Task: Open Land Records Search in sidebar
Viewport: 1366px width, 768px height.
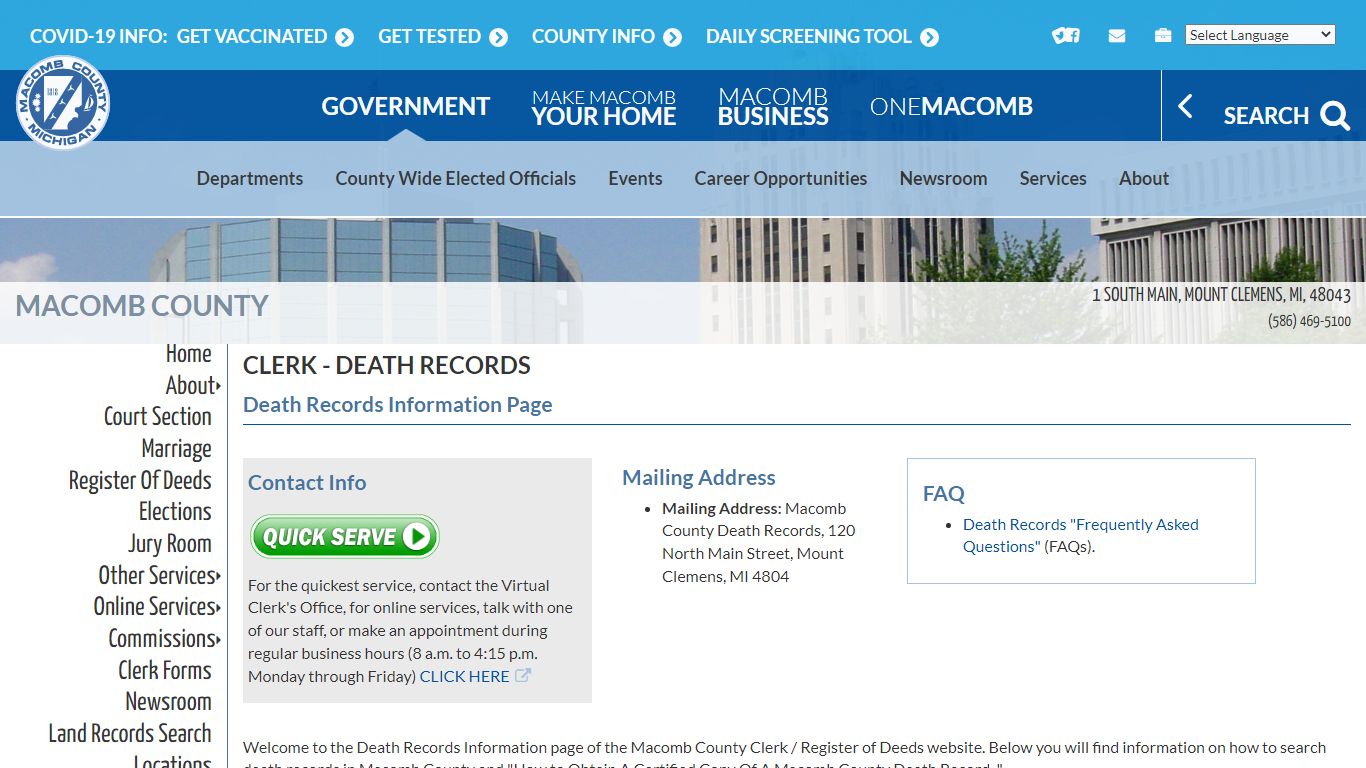Action: [130, 734]
